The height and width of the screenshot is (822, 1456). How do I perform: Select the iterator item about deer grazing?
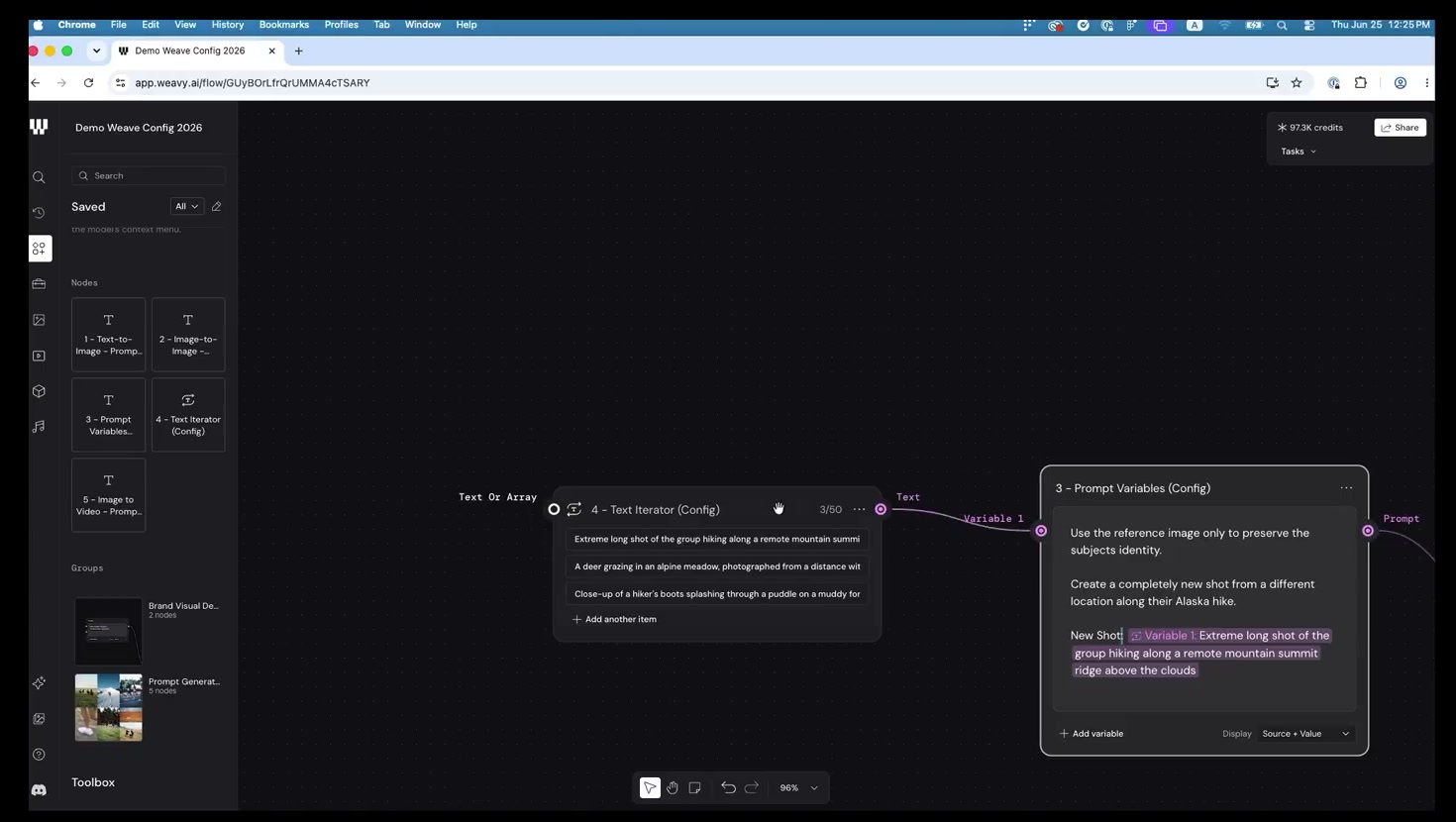[x=717, y=566]
